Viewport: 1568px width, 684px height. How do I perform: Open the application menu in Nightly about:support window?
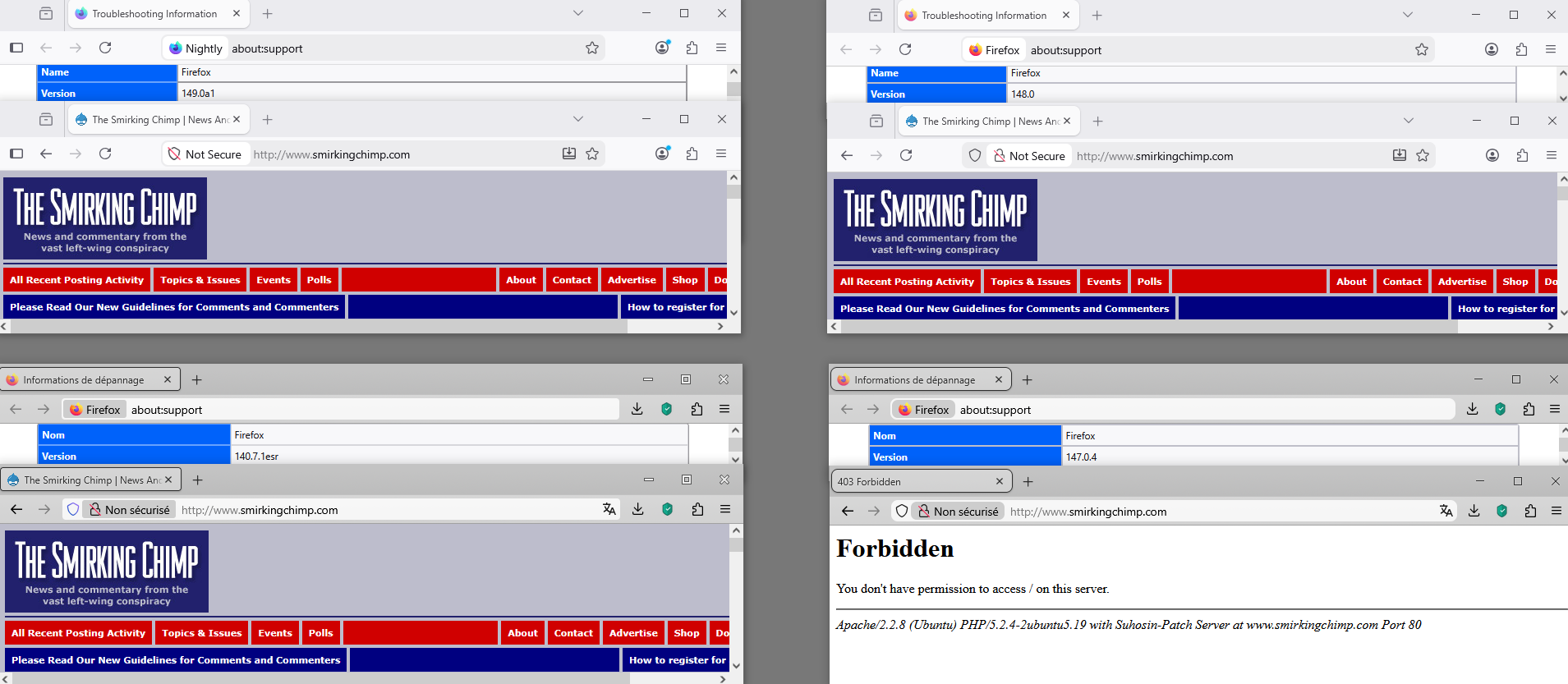click(x=721, y=48)
